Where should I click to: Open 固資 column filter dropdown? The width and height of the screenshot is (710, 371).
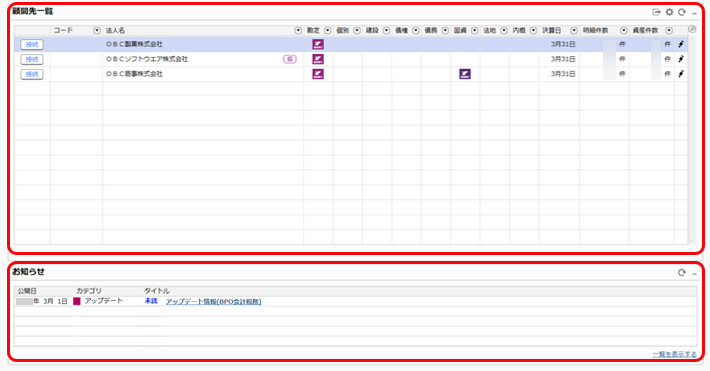click(x=475, y=30)
